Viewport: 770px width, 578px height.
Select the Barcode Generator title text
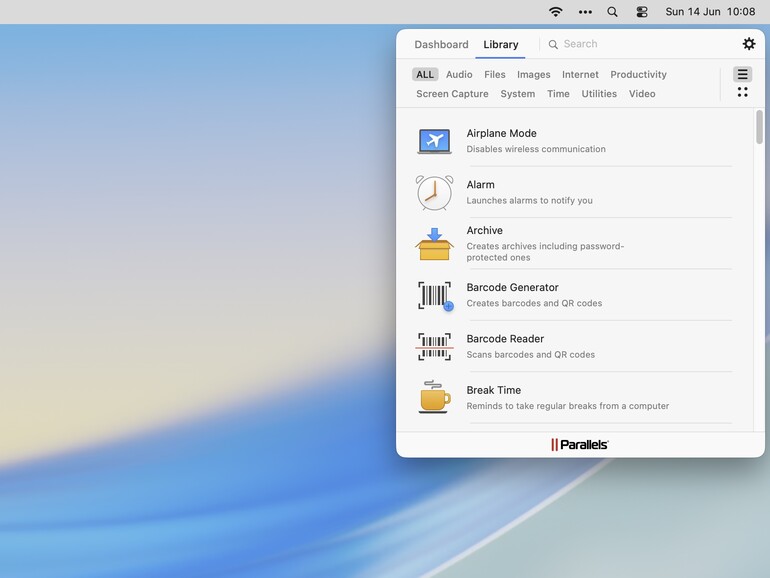(x=512, y=287)
